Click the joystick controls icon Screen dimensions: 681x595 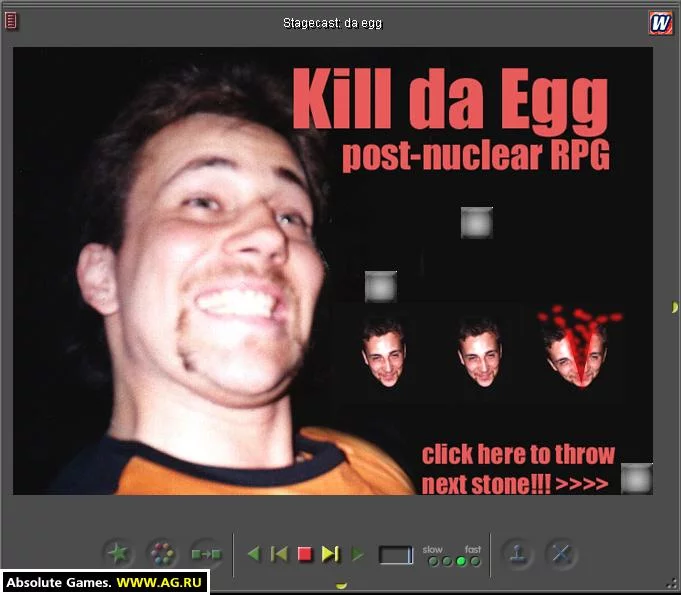tap(518, 554)
